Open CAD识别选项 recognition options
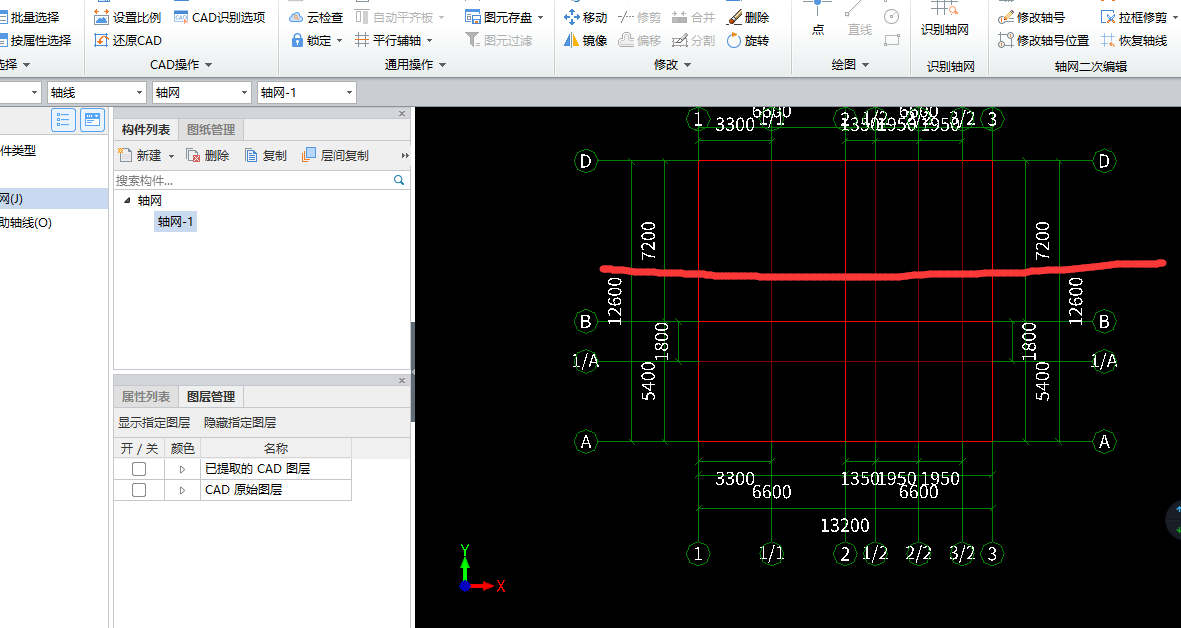The width and height of the screenshot is (1181, 628). tap(219, 17)
